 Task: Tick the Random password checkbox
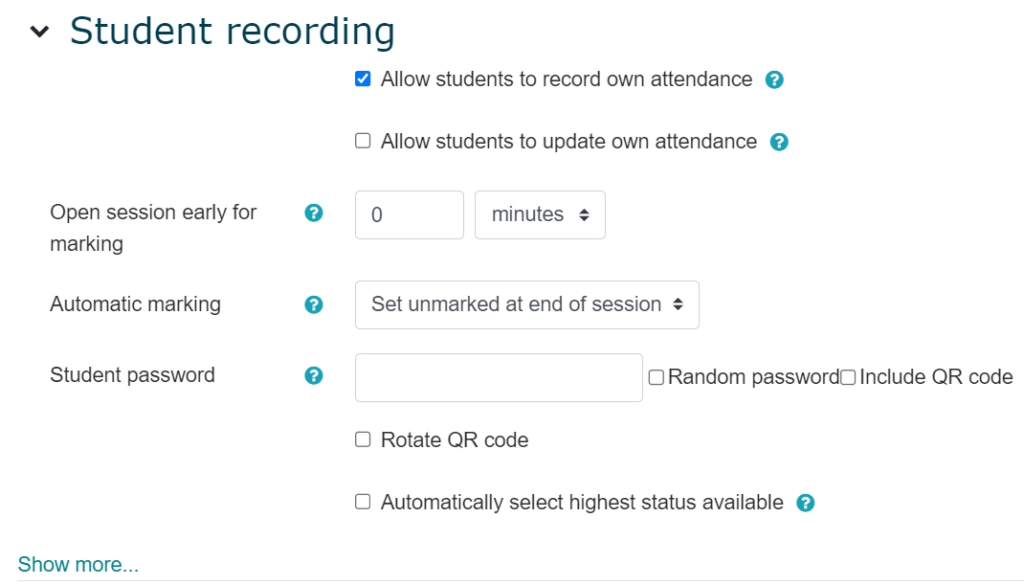[x=656, y=378]
